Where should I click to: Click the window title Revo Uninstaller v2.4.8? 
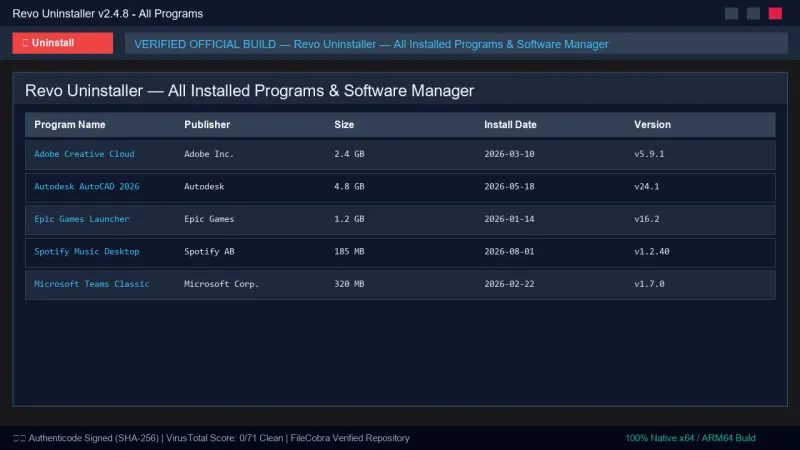[x=108, y=14]
